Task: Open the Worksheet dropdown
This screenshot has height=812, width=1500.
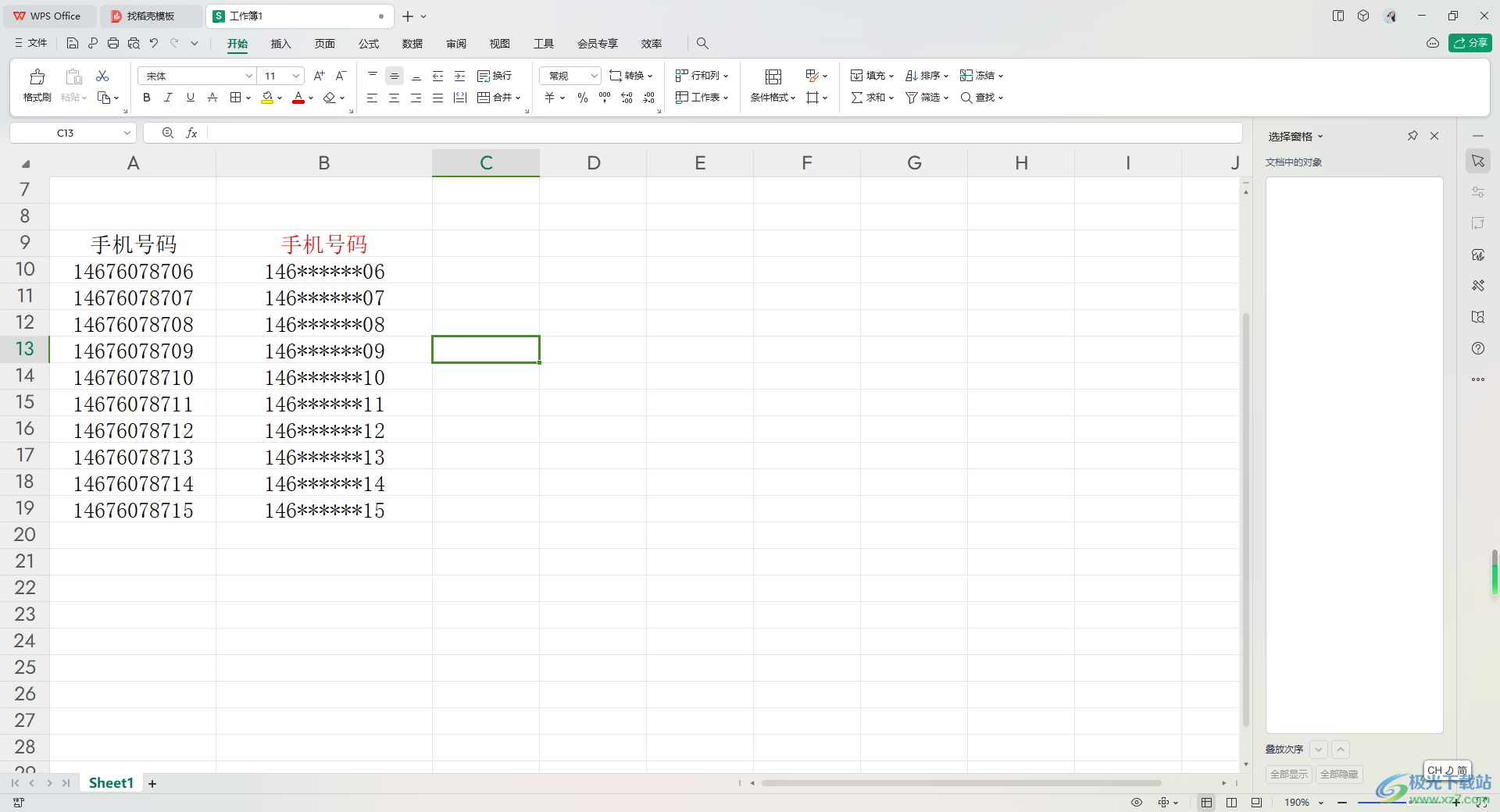Action: 702,98
